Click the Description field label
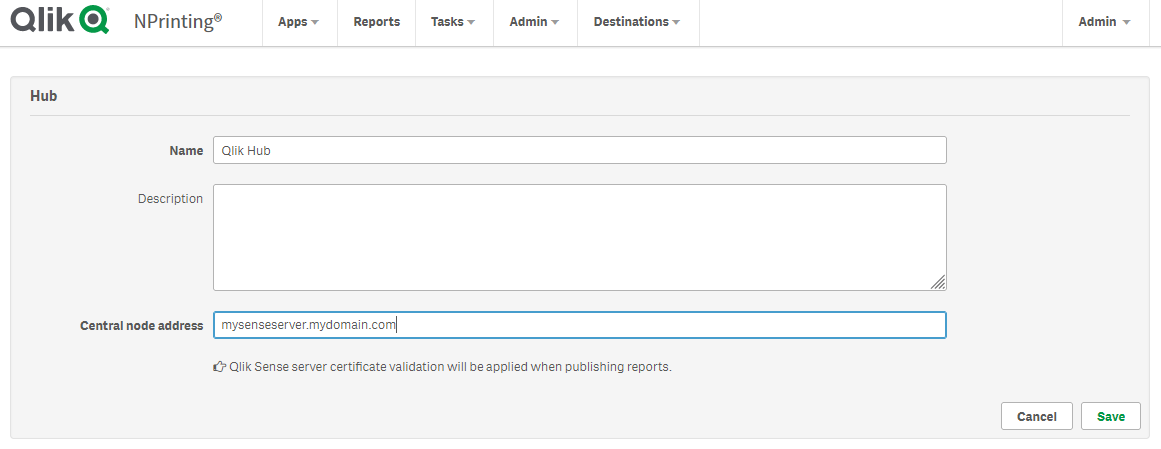This screenshot has width=1161, height=449. tap(170, 199)
